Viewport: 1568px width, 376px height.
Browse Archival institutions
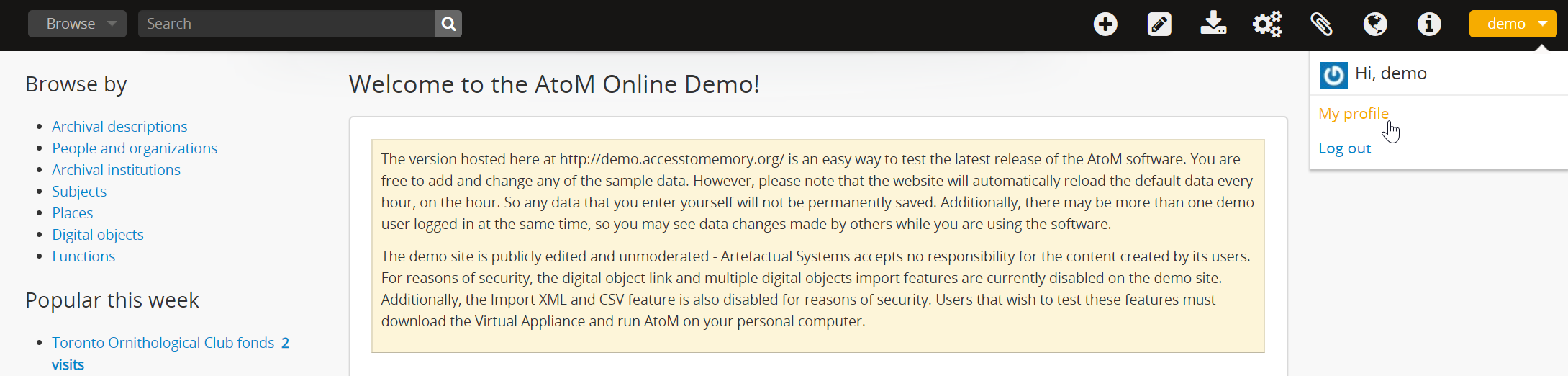tap(116, 170)
